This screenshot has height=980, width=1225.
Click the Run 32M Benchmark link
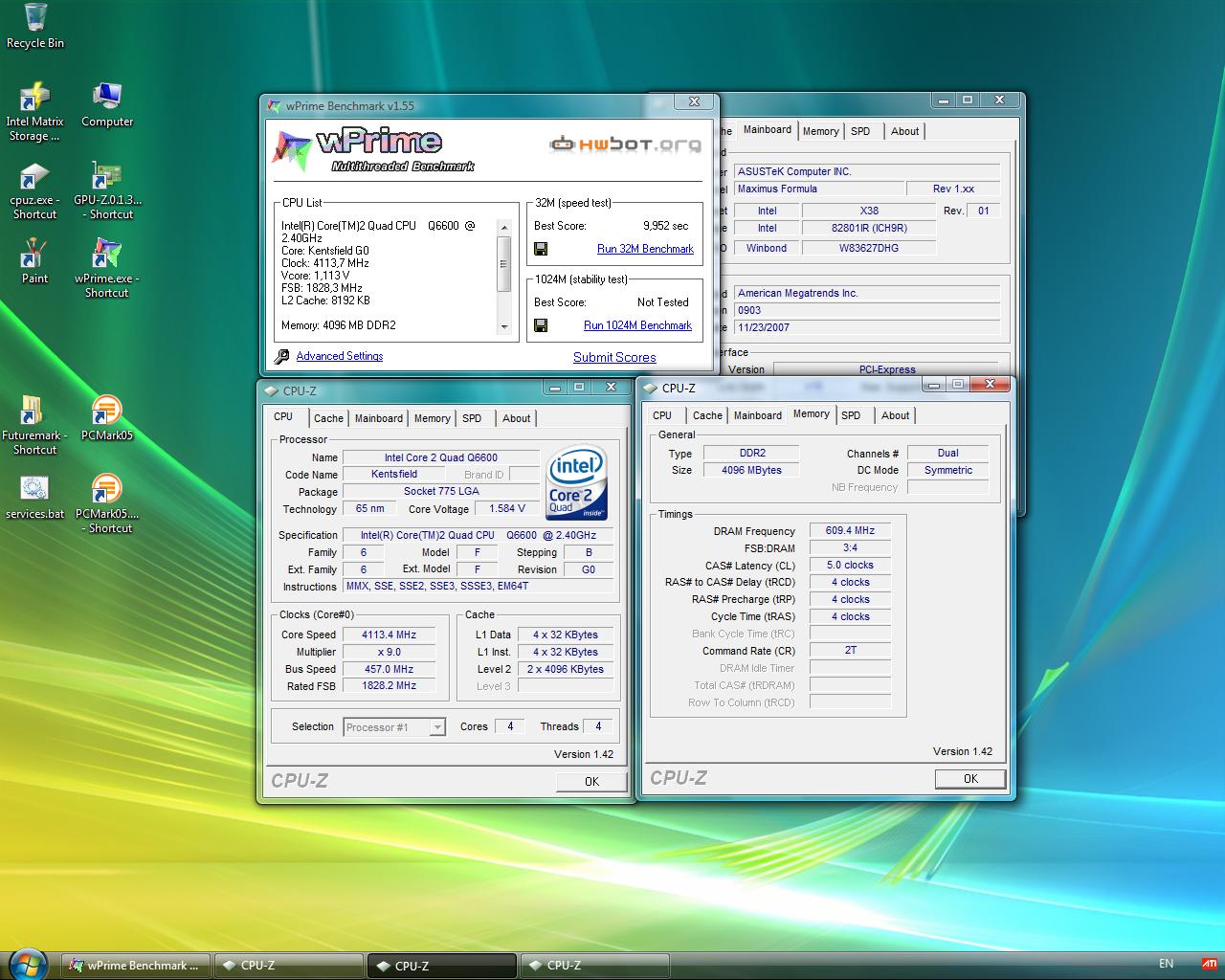(645, 249)
